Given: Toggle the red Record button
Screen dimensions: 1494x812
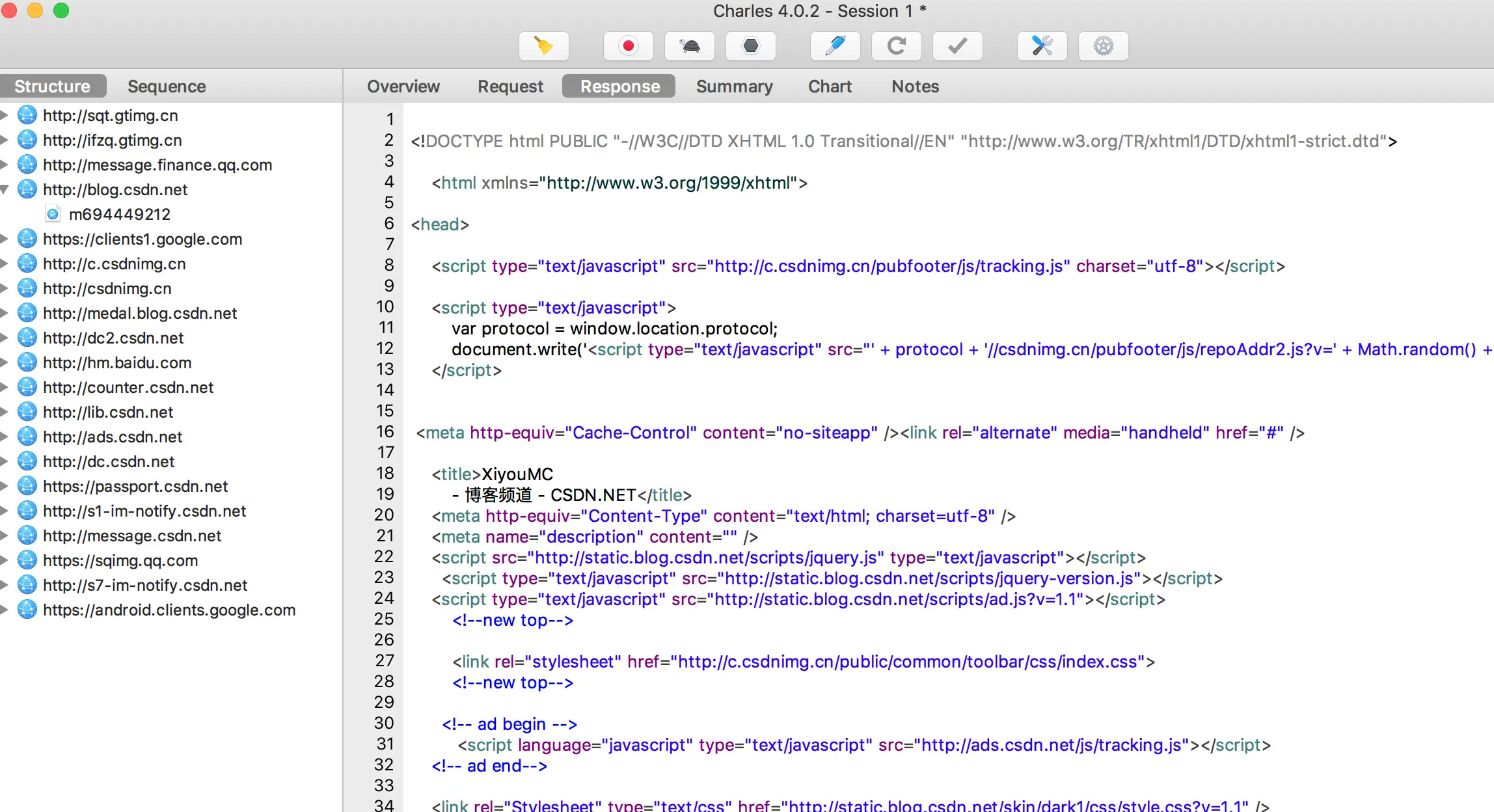Looking at the screenshot, I should pos(628,46).
